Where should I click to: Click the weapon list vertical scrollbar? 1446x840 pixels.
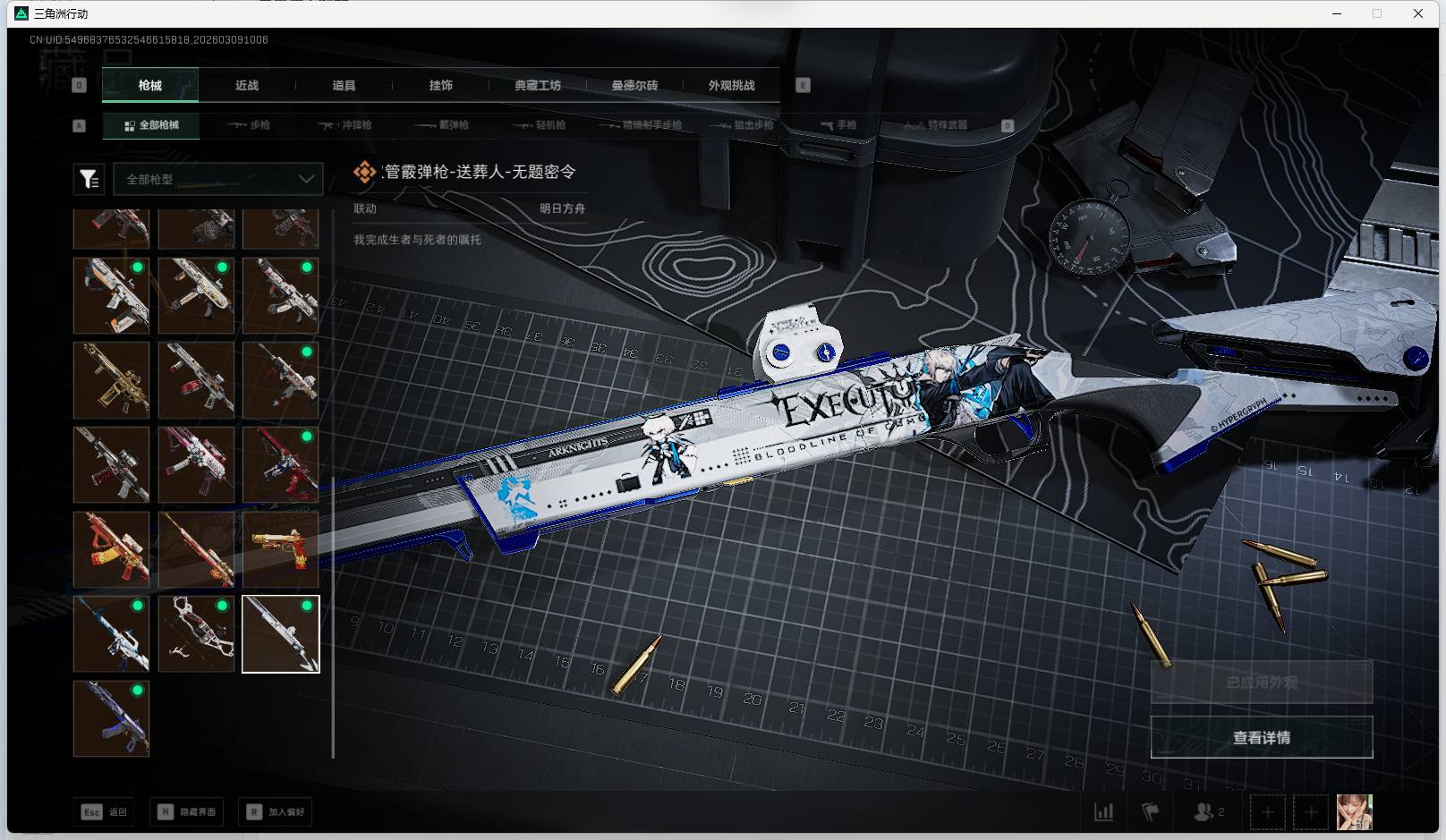pos(333,483)
